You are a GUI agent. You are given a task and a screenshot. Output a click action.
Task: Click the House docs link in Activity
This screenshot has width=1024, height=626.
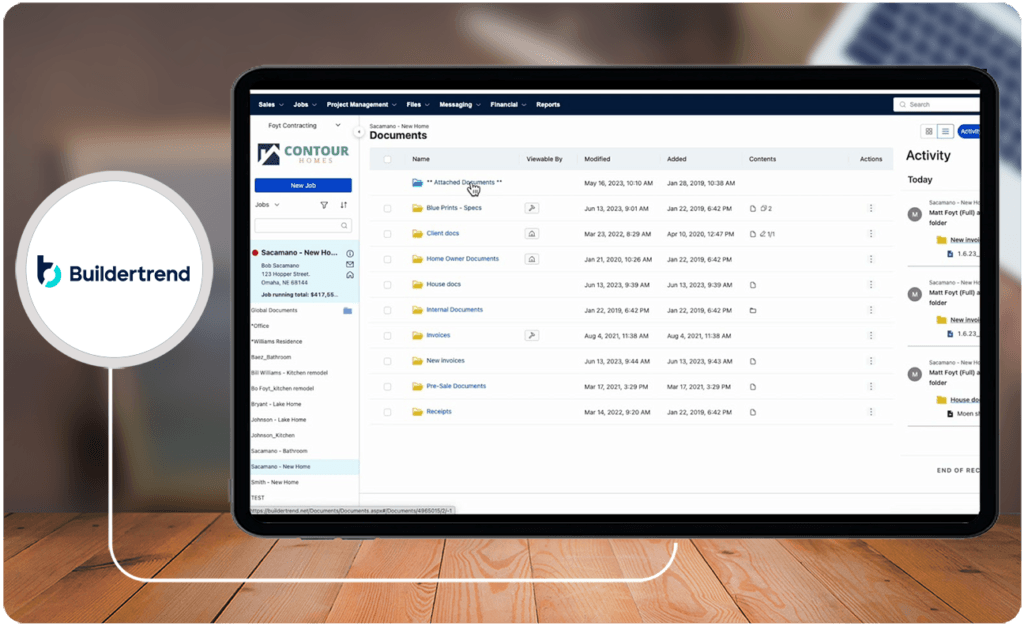[964, 400]
